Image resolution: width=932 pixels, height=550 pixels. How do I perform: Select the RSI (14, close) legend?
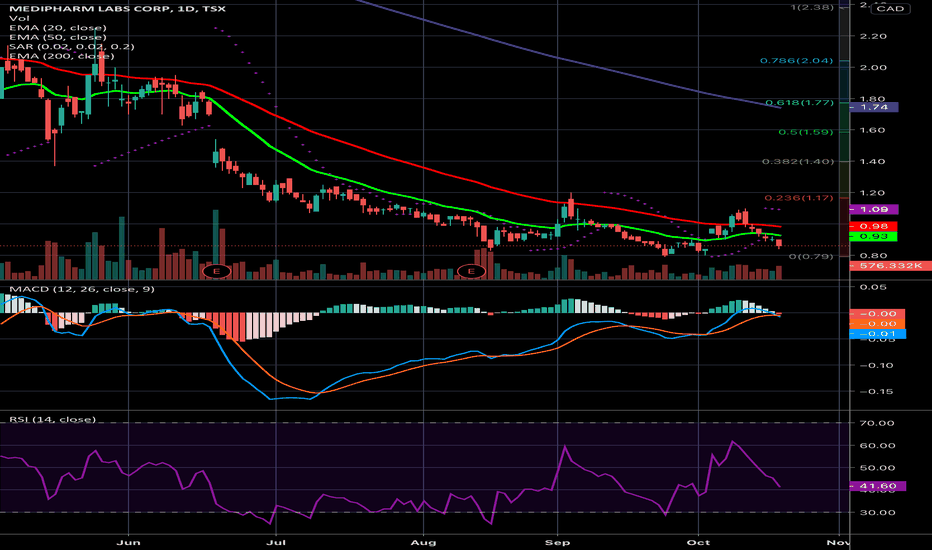click(52, 419)
